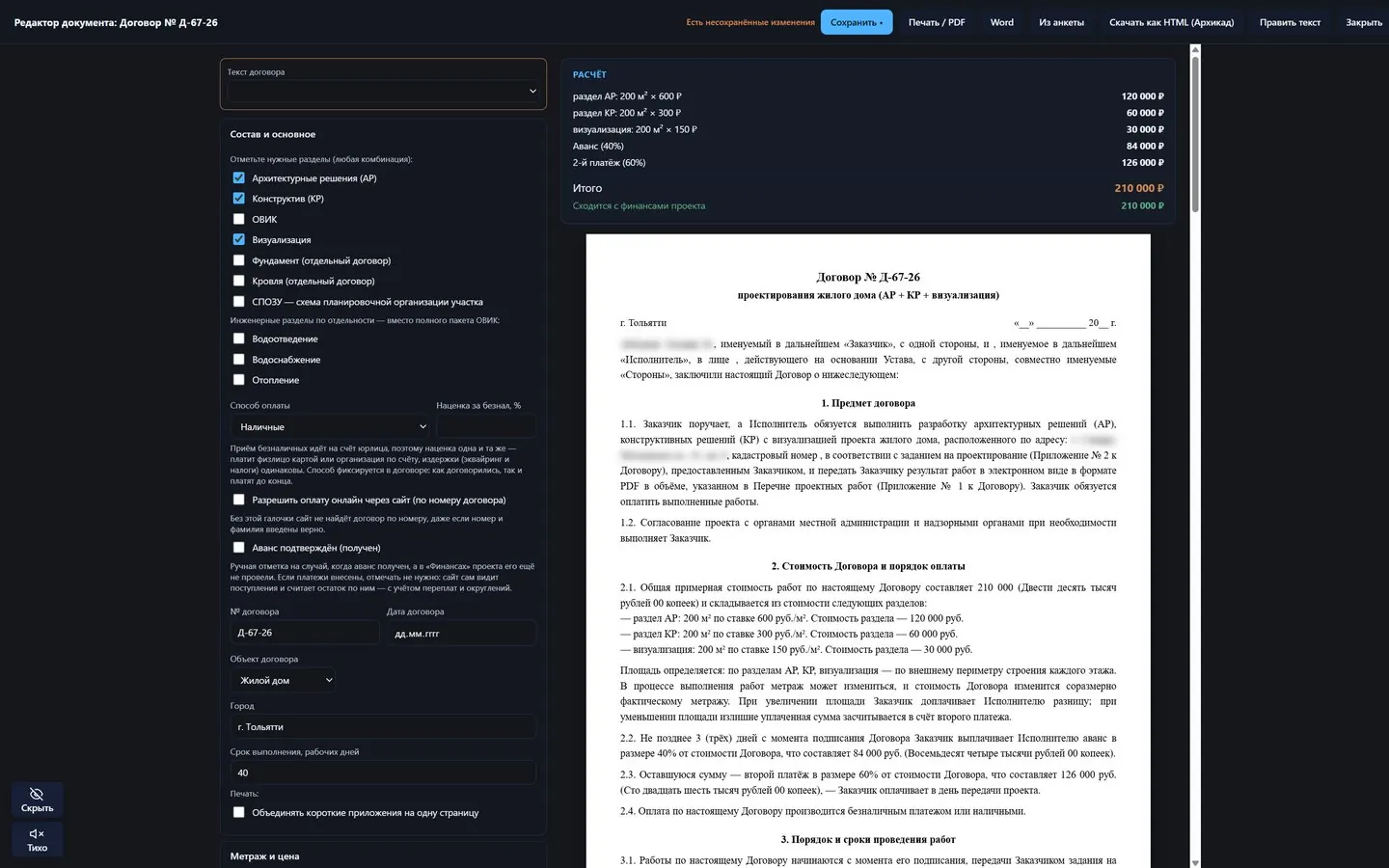Click the Аванс (40%) calculation row
1389x868 pixels.
pyautogui.click(x=868, y=146)
